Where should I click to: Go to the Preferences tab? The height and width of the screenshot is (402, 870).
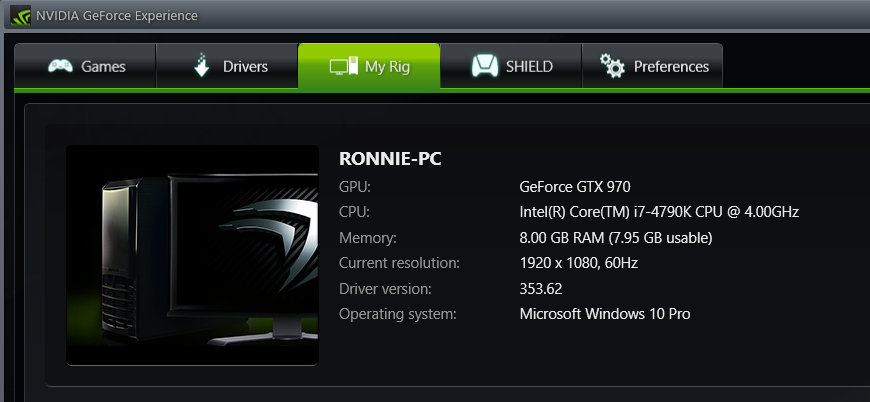coord(652,66)
